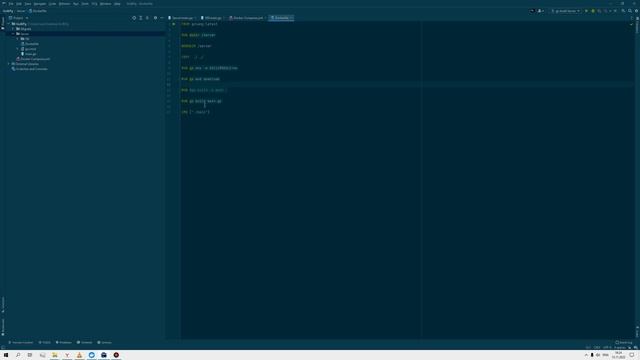Open the Services tool window
The height and width of the screenshot is (360, 640).
point(104,342)
